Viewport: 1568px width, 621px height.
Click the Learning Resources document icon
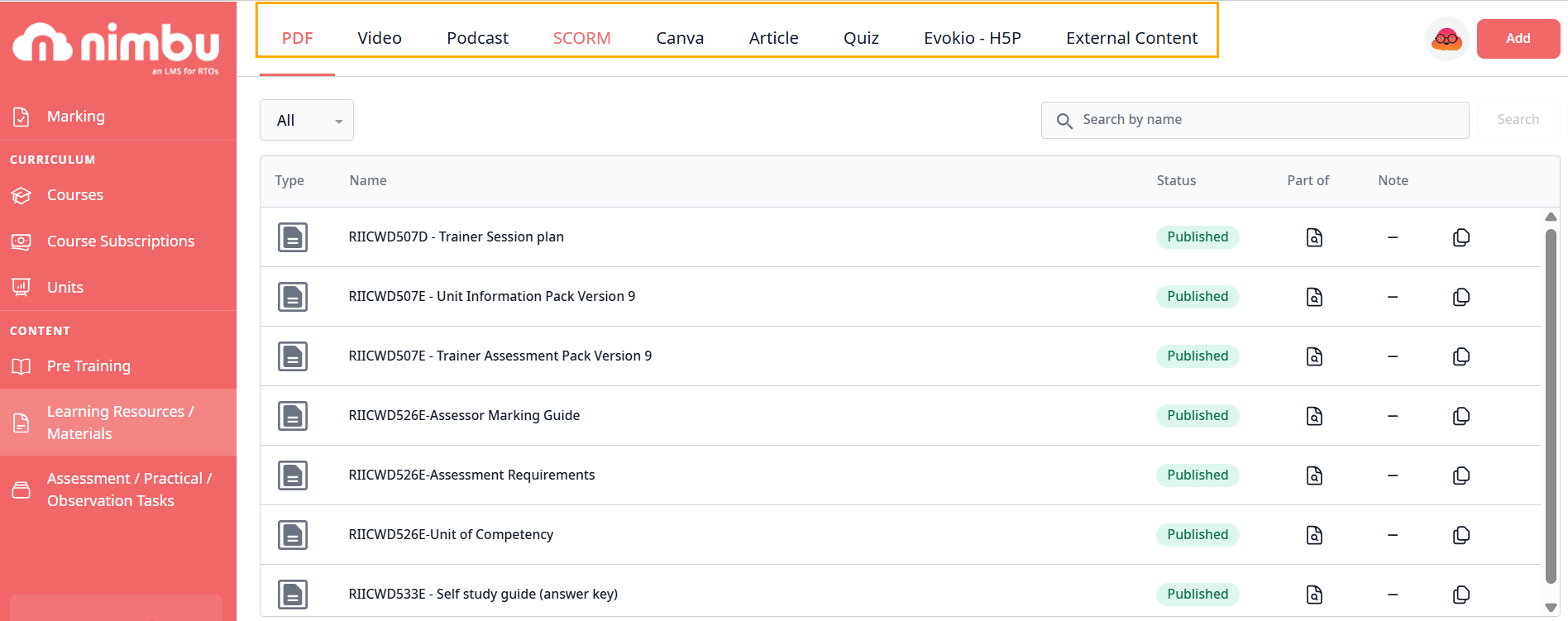(22, 423)
